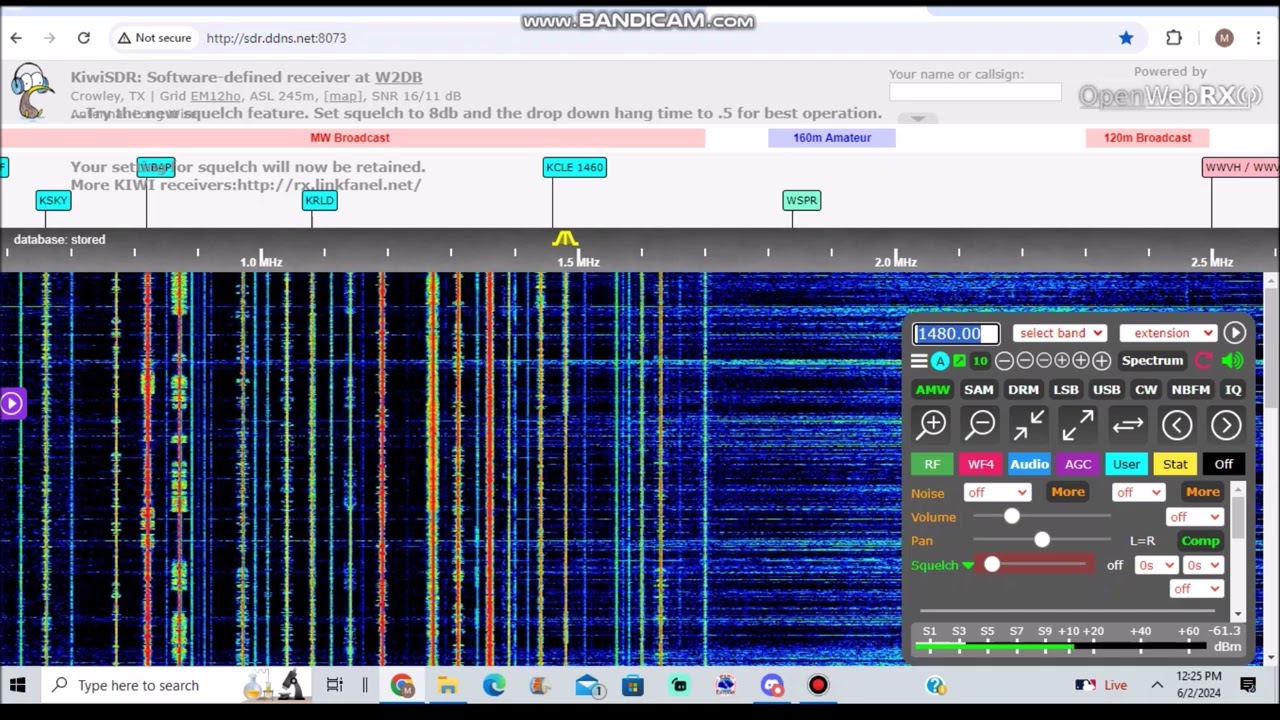
Task: Click the Off tab button
Action: point(1224,464)
